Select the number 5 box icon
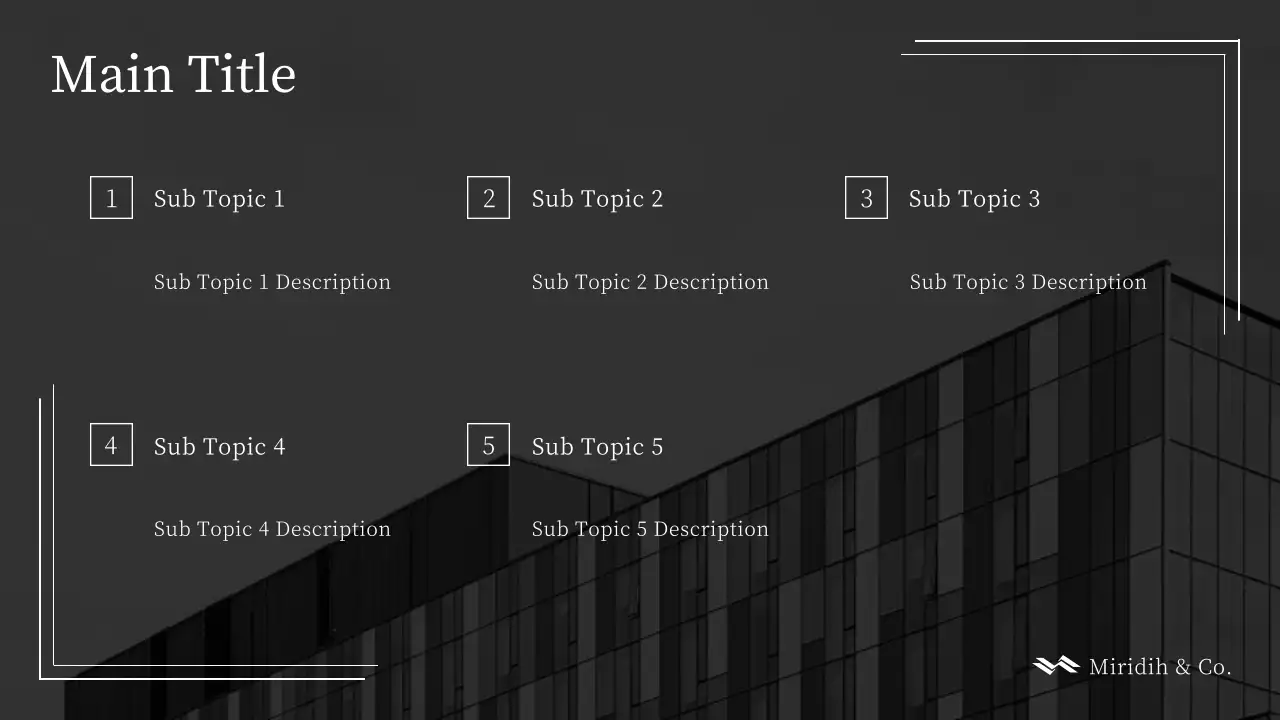The width and height of the screenshot is (1280, 720). pyautogui.click(x=488, y=445)
